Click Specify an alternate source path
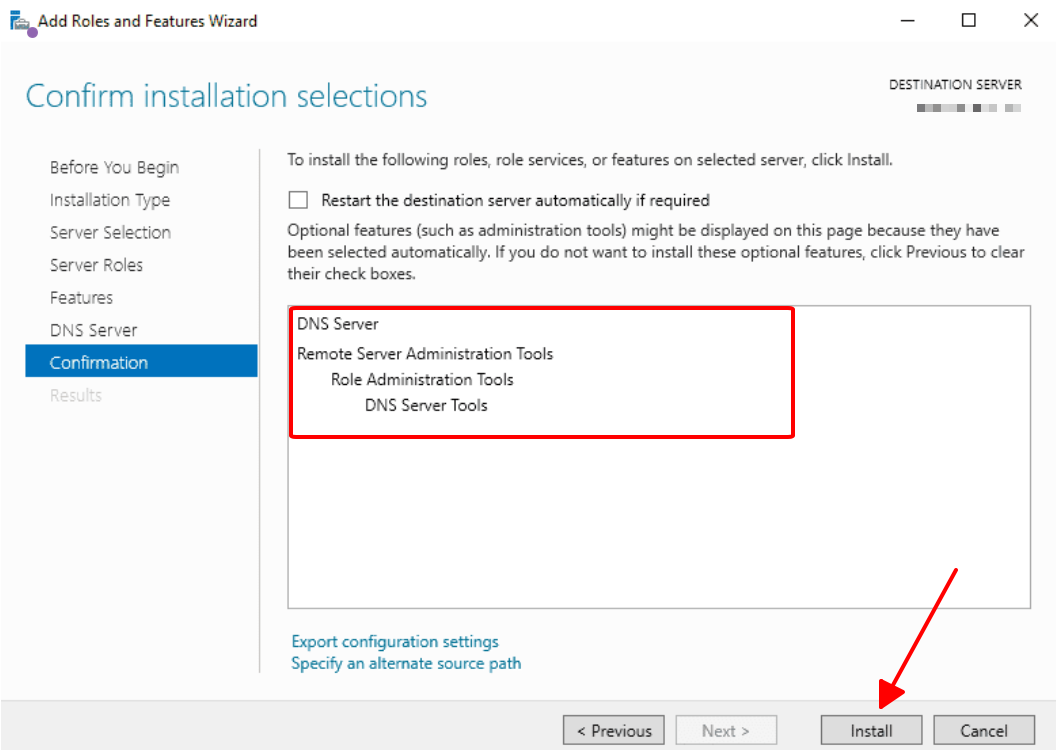1056x750 pixels. pyautogui.click(x=406, y=663)
